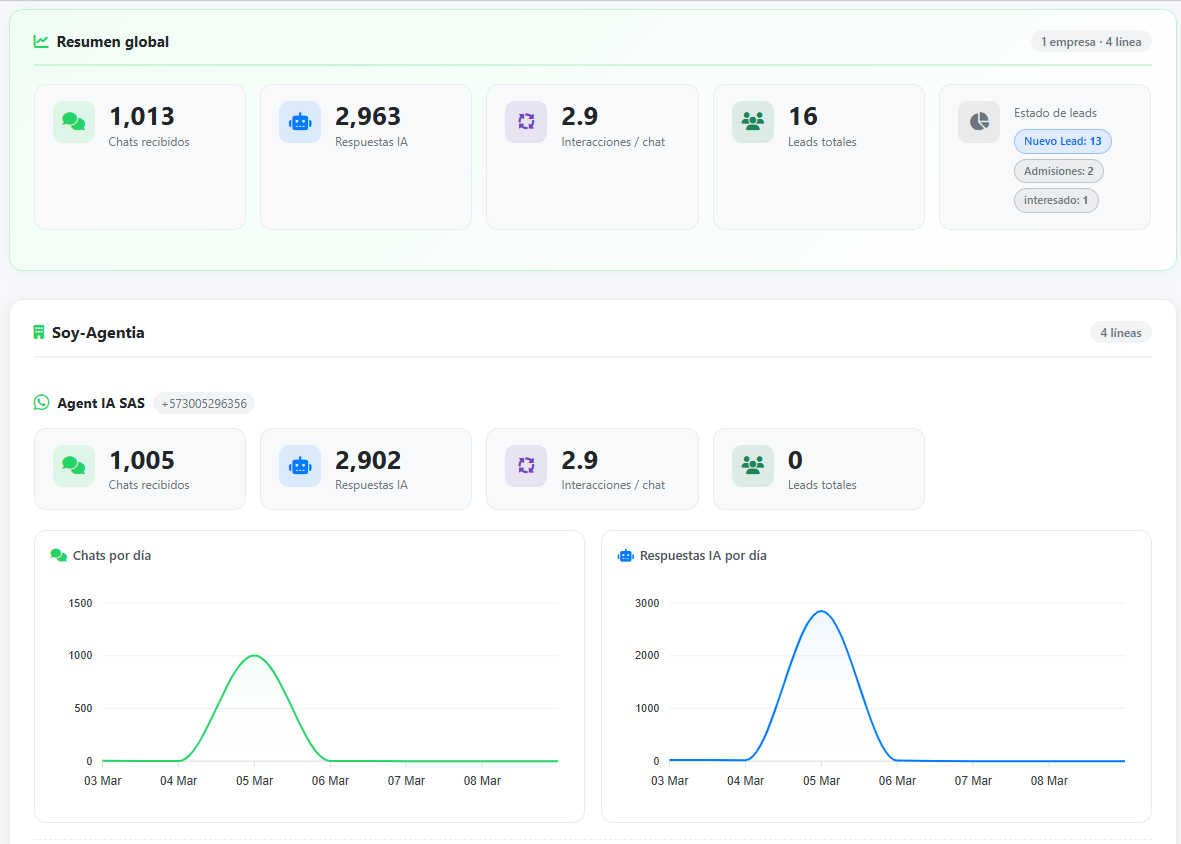The width and height of the screenshot is (1181, 844).
Task: Select the interesado: 1 status chip
Action: pos(1056,200)
